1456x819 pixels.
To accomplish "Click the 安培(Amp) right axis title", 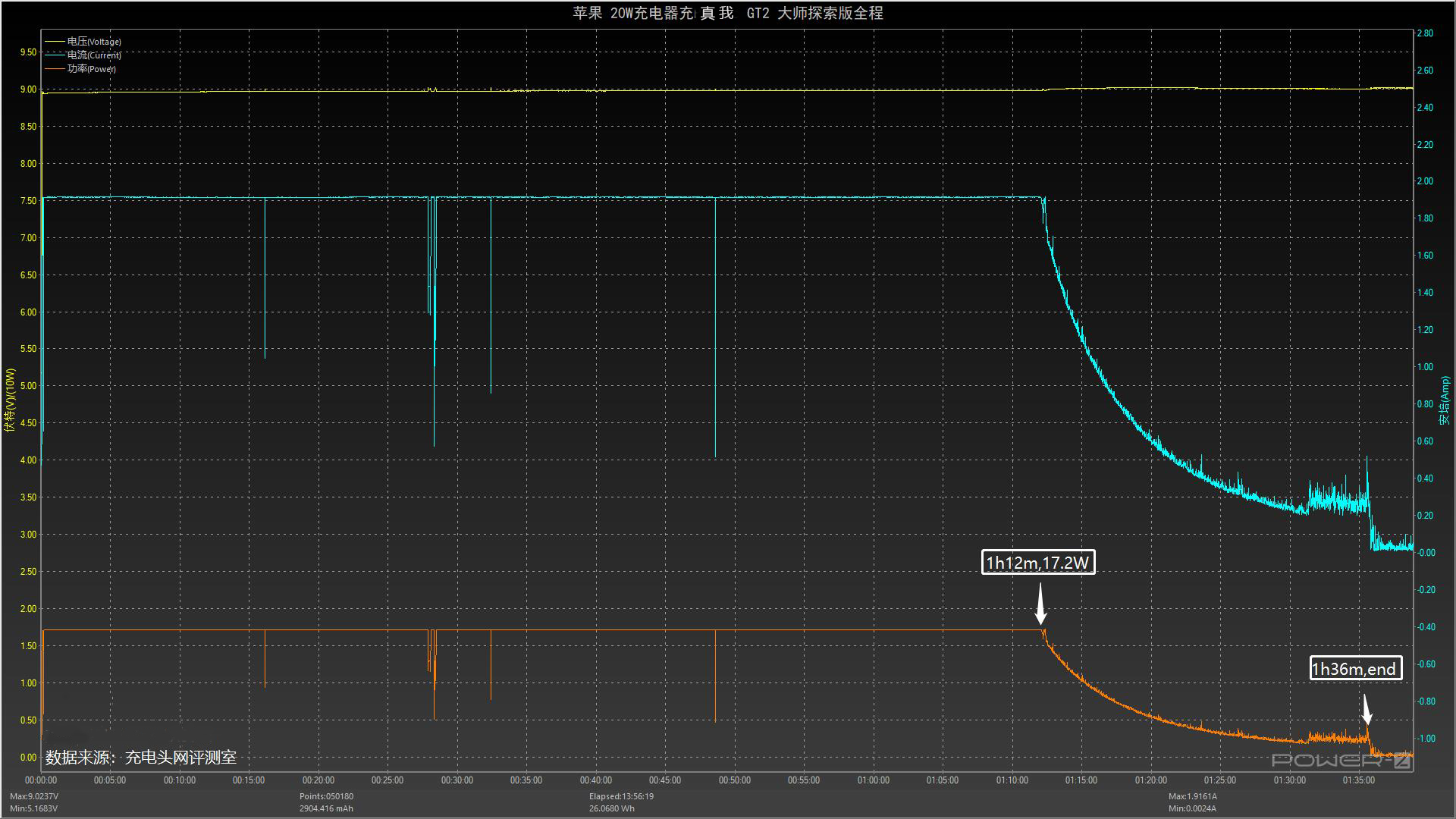I will (x=1445, y=400).
